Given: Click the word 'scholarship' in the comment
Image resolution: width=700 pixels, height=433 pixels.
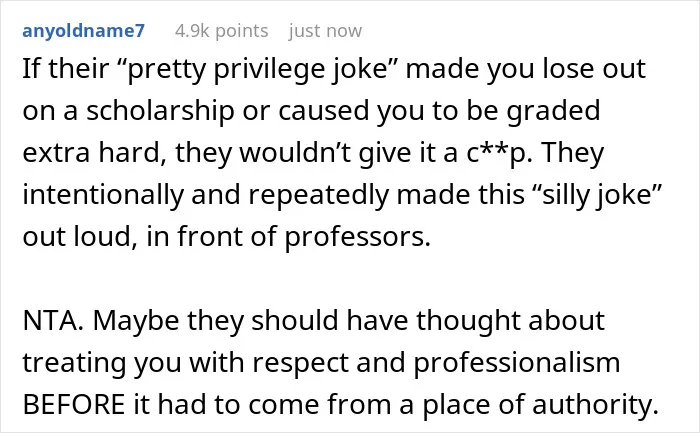Looking at the screenshot, I should pyautogui.click(x=160, y=111).
